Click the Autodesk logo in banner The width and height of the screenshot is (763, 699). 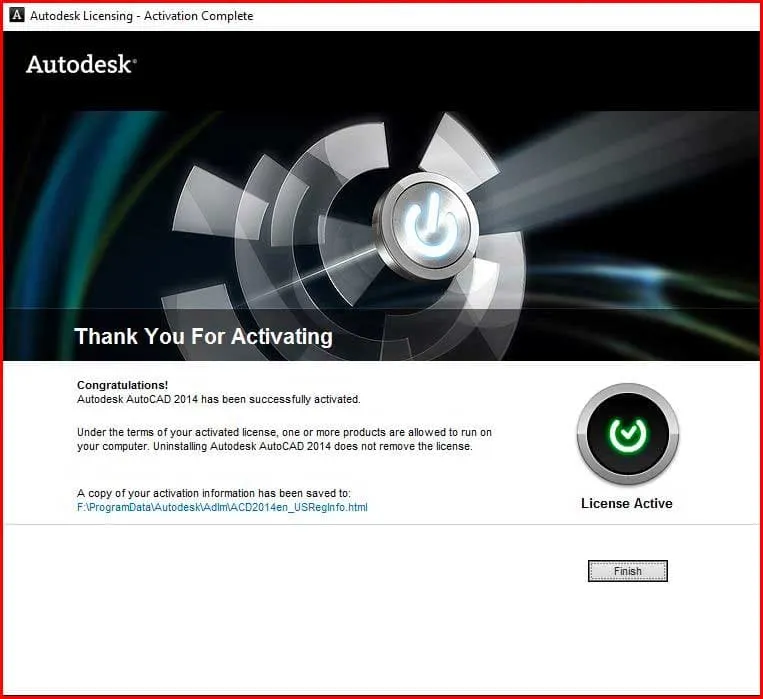pyautogui.click(x=81, y=64)
